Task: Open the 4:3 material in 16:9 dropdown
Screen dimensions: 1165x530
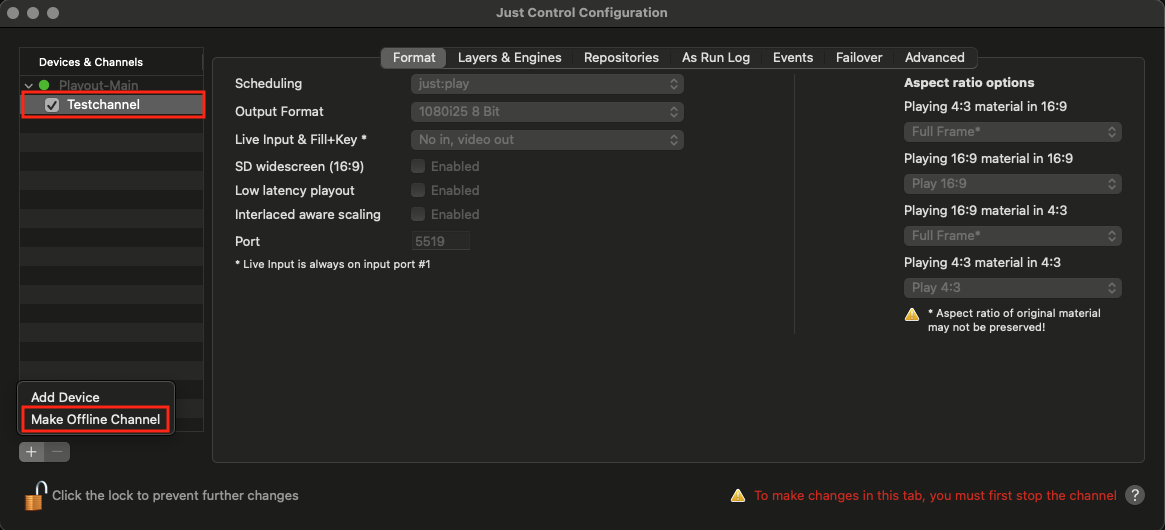Action: coord(1012,132)
